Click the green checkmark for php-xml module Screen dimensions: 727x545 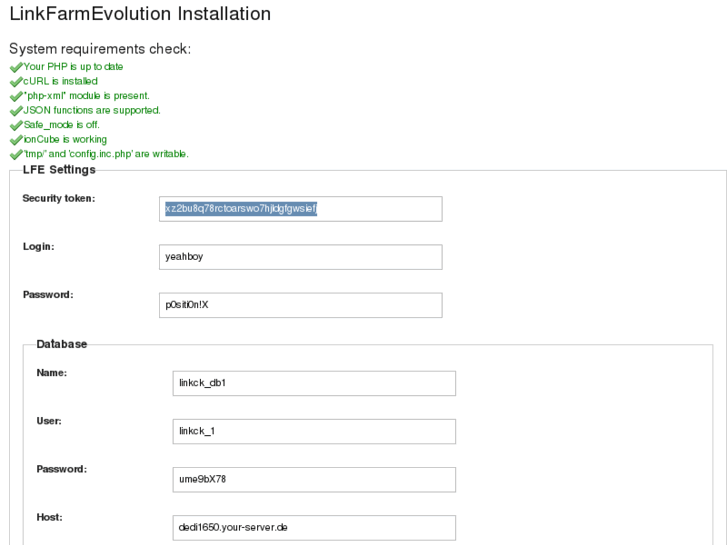point(15,96)
